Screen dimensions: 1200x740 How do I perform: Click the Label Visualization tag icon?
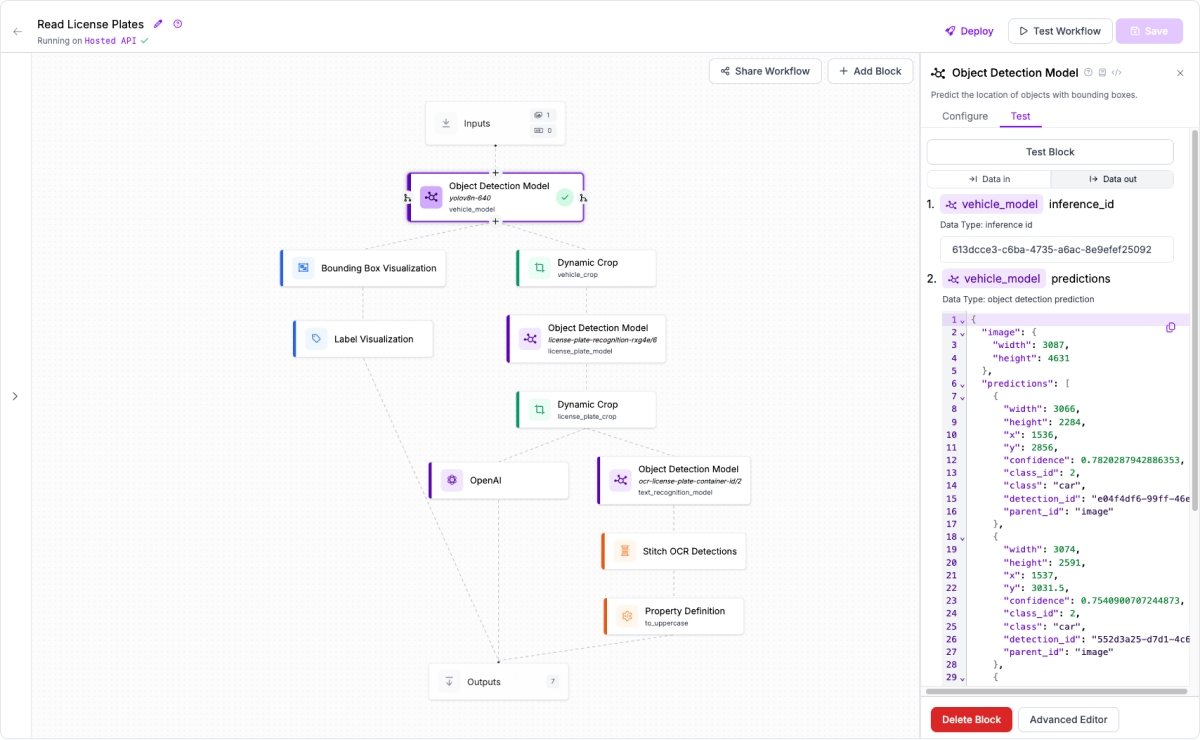point(316,339)
